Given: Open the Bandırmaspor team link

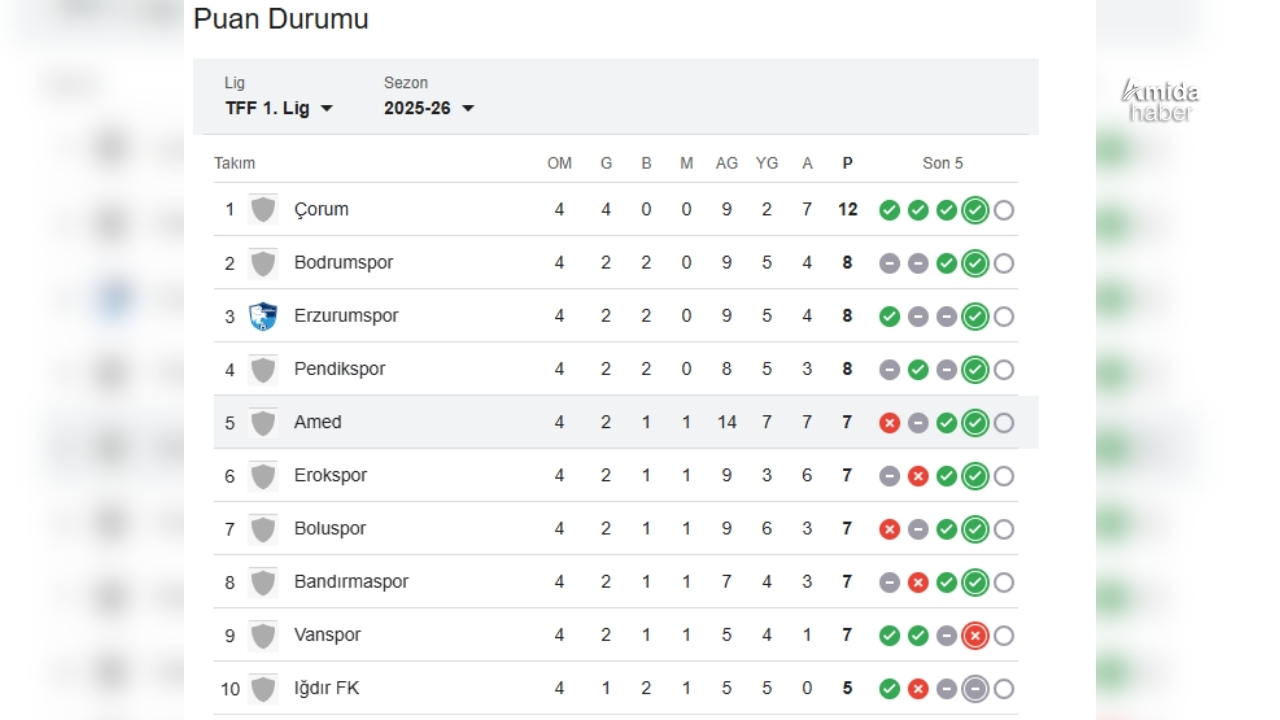Looking at the screenshot, I should coord(351,582).
